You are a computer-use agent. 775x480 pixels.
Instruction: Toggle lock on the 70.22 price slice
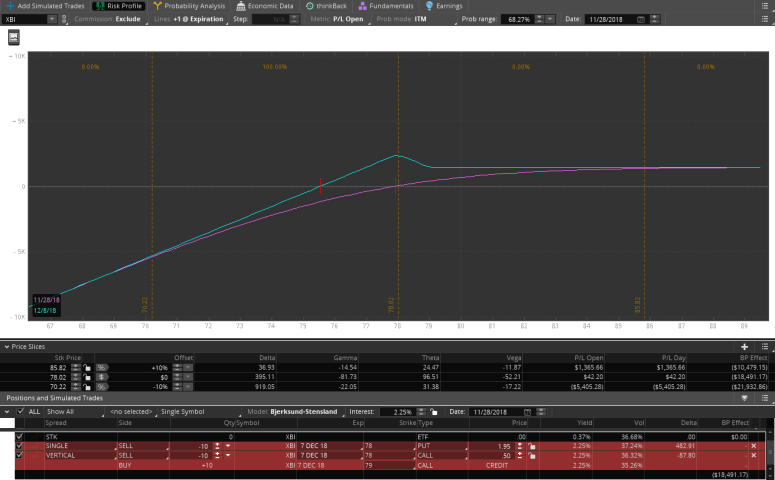point(87,387)
